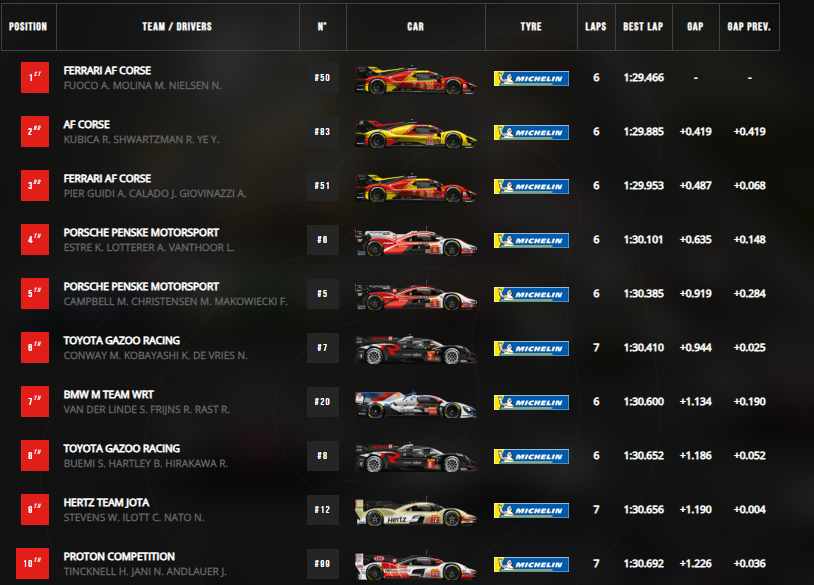Click the GAP PREV. column header
The width and height of the screenshot is (814, 585).
pos(749,26)
